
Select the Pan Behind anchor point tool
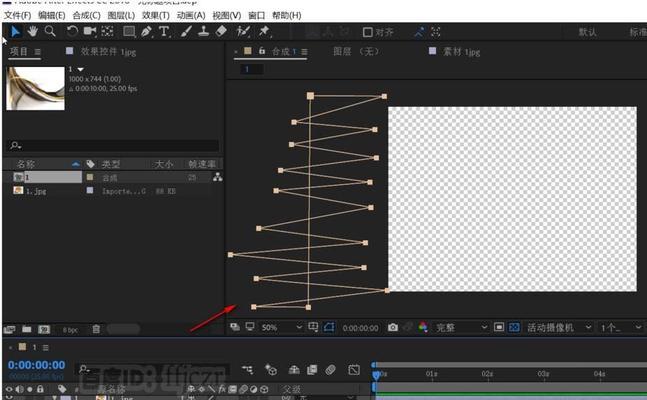coord(108,31)
